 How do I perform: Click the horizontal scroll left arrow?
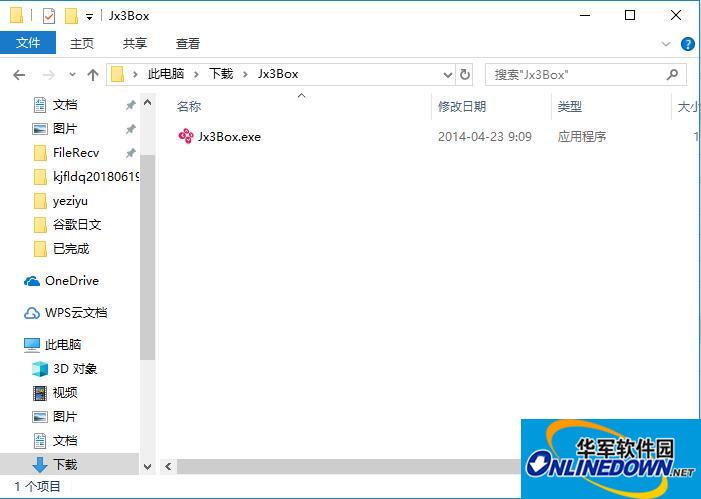pyautogui.click(x=168, y=466)
